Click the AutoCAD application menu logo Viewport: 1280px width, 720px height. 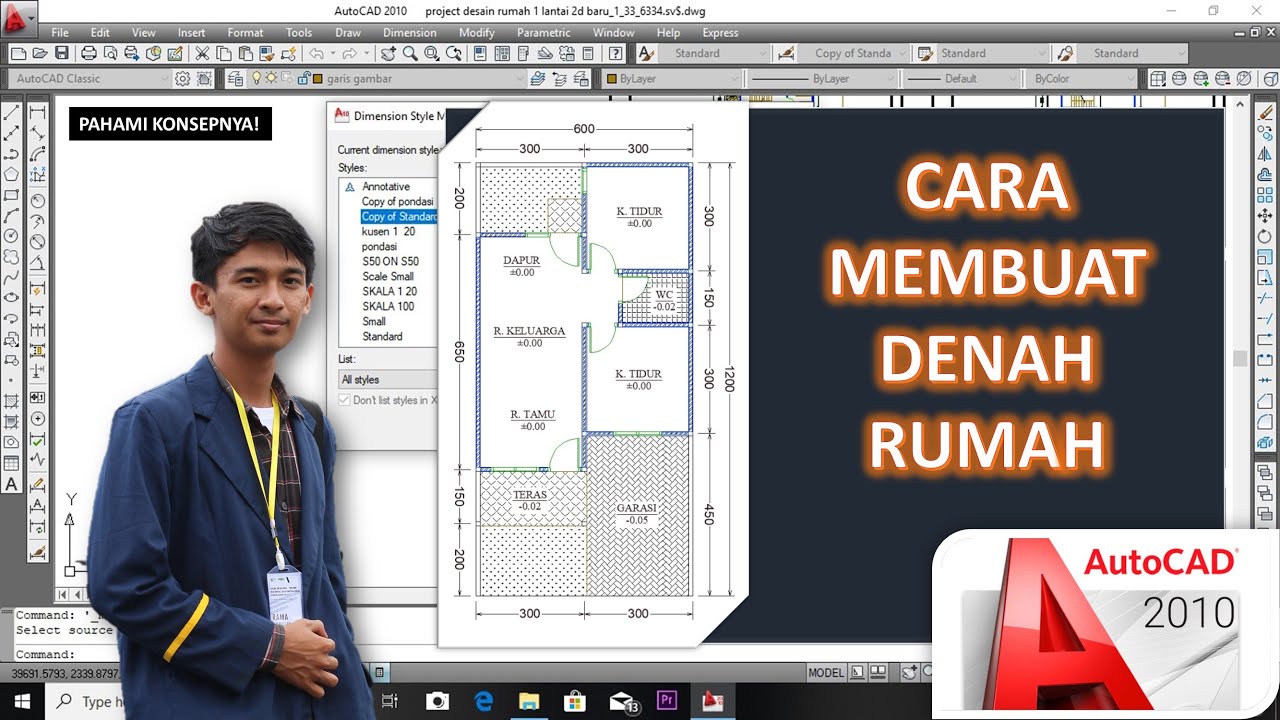18,17
